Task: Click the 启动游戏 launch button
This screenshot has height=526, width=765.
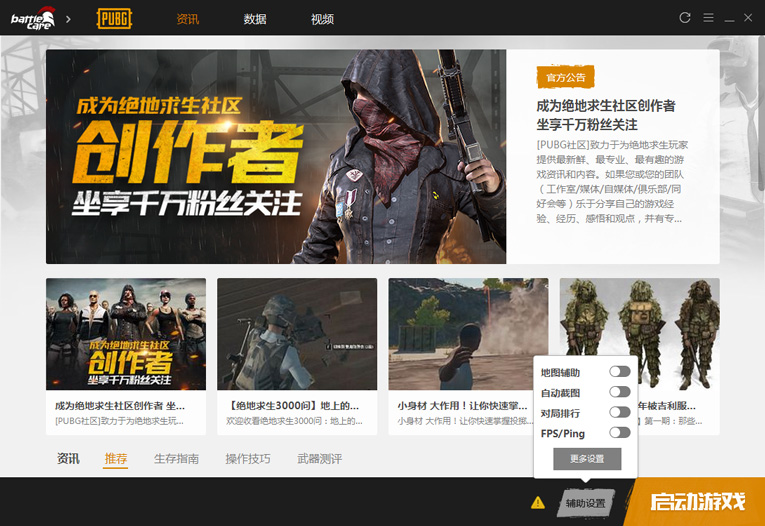Action: point(698,502)
